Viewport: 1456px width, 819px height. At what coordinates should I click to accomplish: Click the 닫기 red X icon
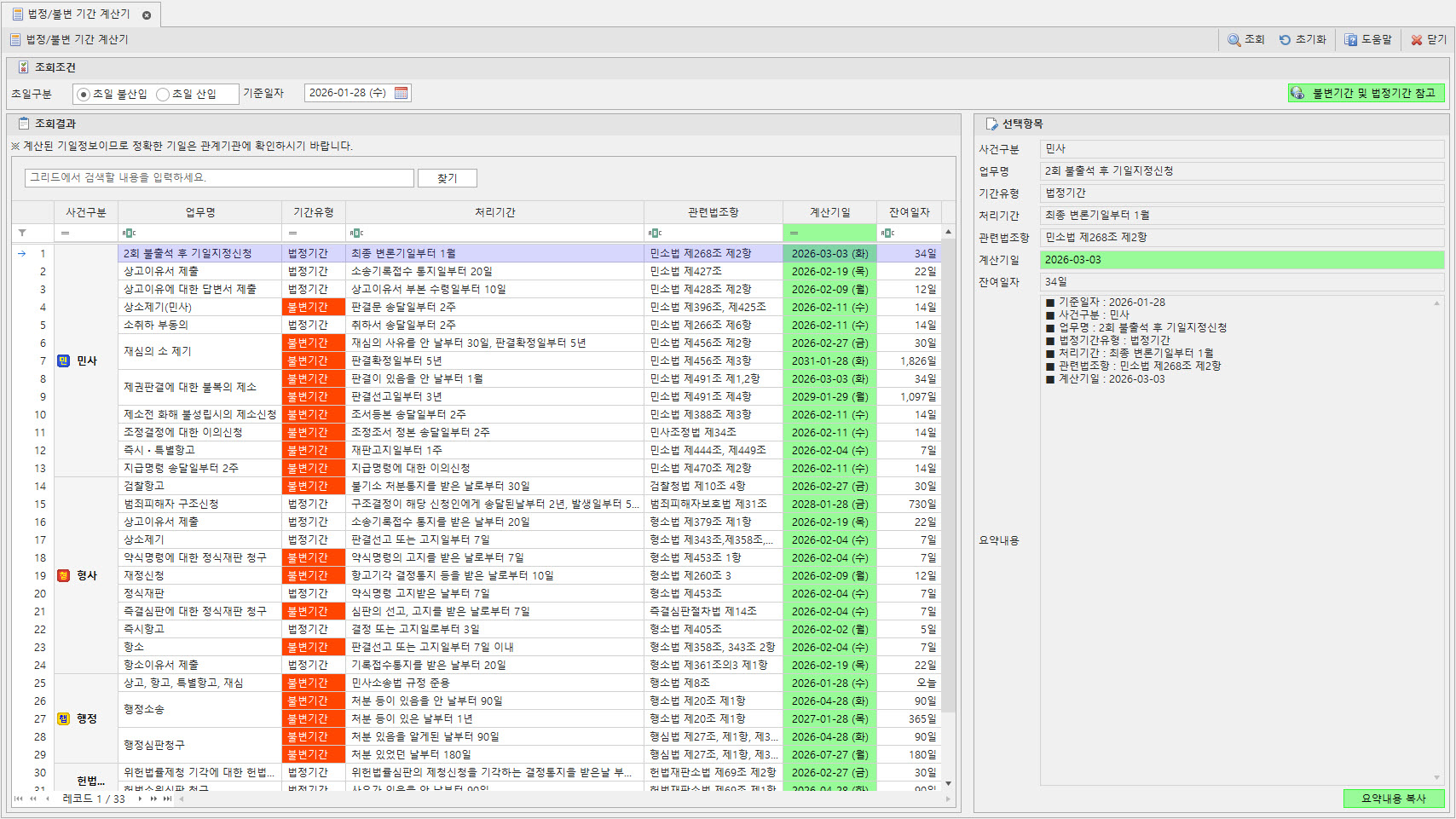(1417, 40)
